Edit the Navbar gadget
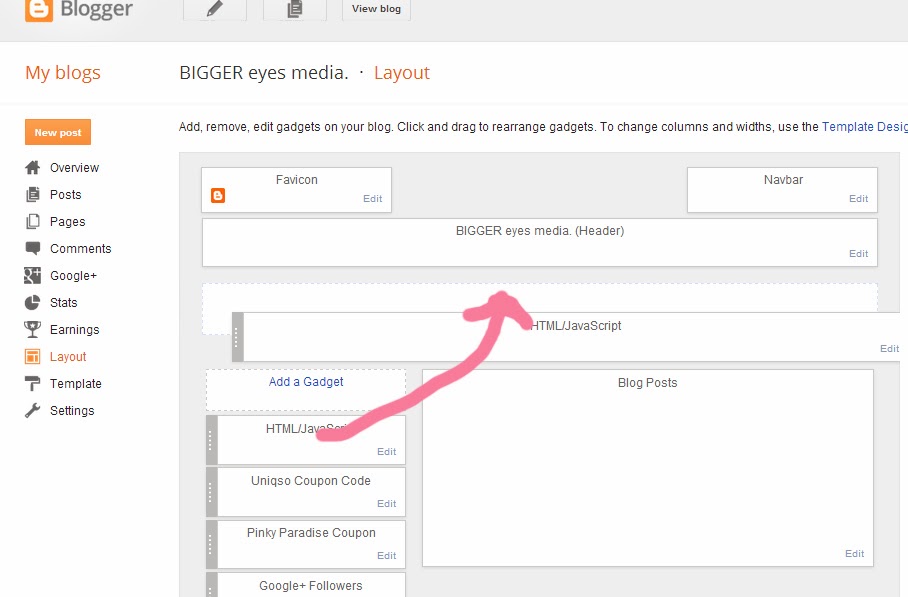The height and width of the screenshot is (597, 908). coord(858,199)
